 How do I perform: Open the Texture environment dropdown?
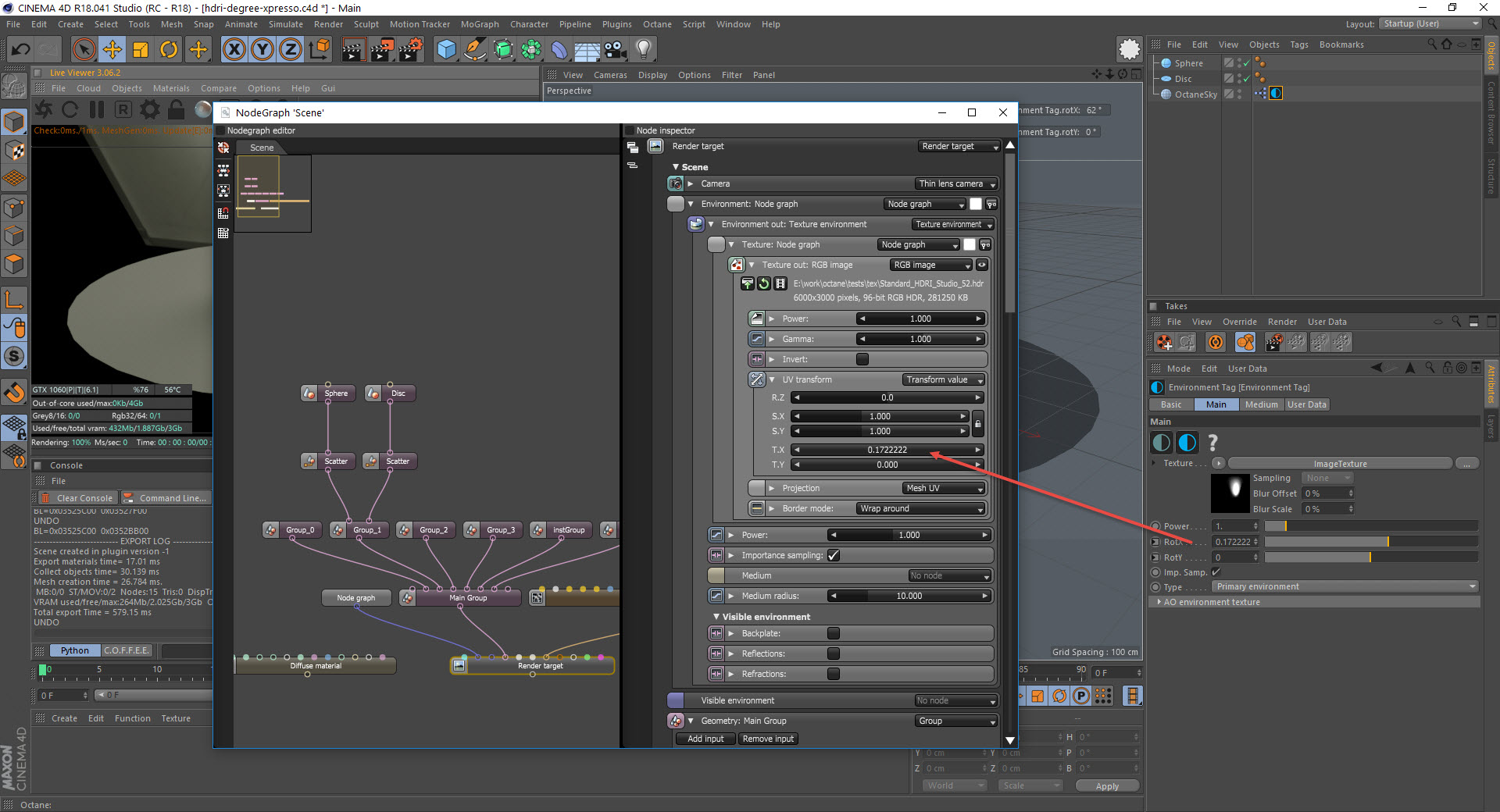[953, 224]
